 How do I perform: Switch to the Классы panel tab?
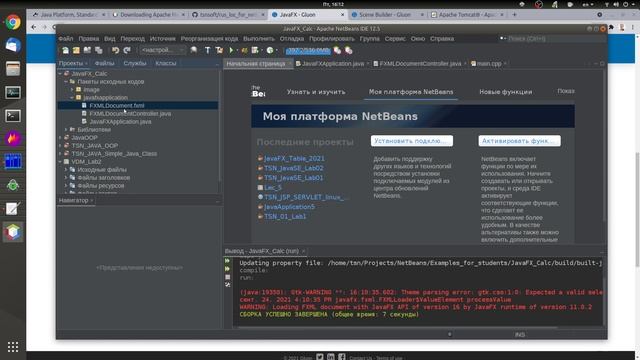click(x=166, y=63)
